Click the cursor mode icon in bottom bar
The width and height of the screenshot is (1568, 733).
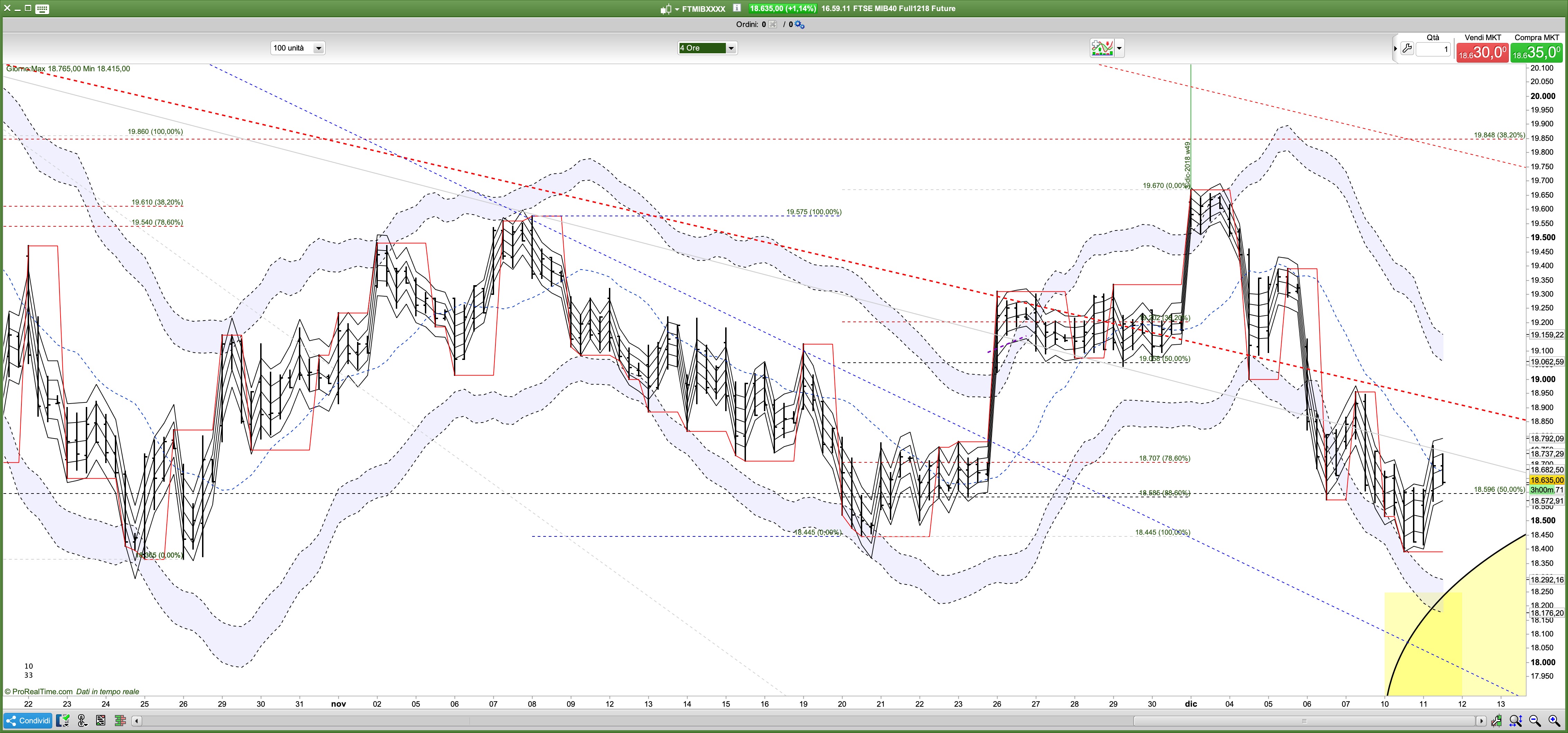point(82,721)
